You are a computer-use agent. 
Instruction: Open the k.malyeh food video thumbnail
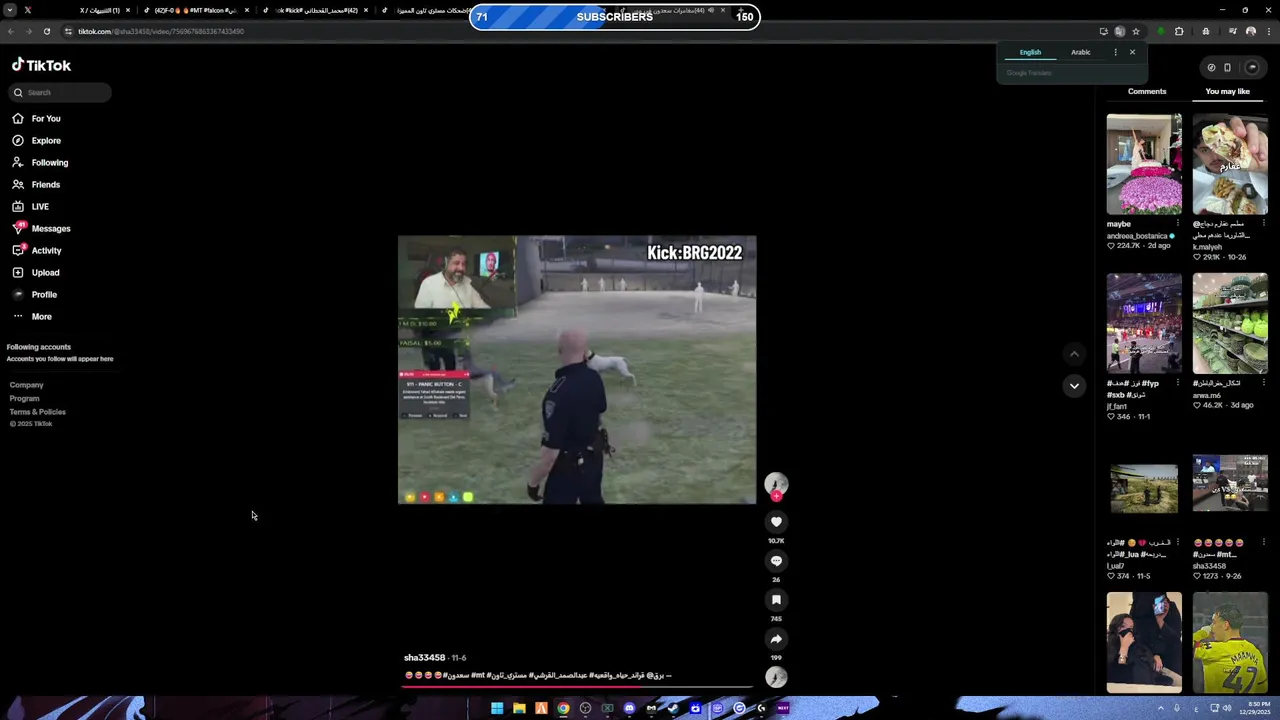[x=1230, y=164]
